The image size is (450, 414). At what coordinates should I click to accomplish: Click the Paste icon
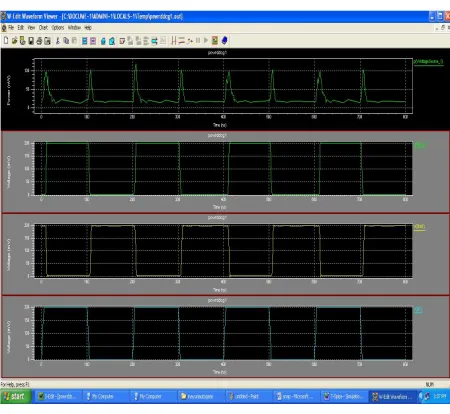tap(74, 41)
